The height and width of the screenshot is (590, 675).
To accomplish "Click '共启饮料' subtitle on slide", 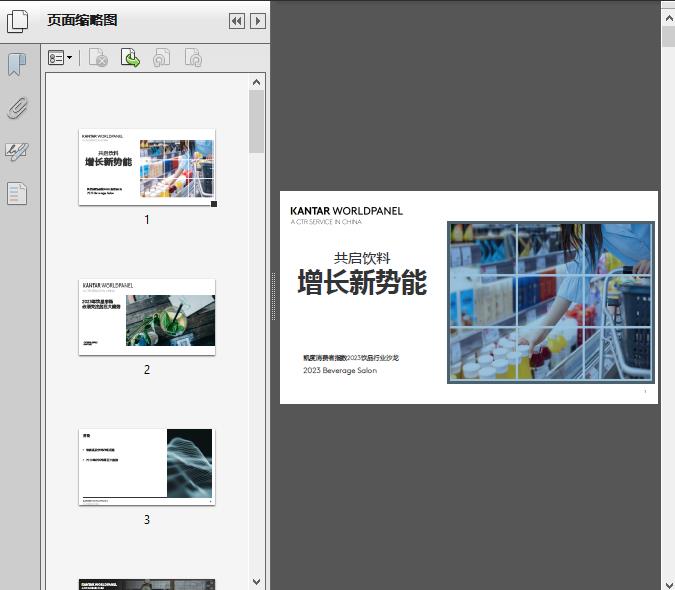I will click(362, 258).
